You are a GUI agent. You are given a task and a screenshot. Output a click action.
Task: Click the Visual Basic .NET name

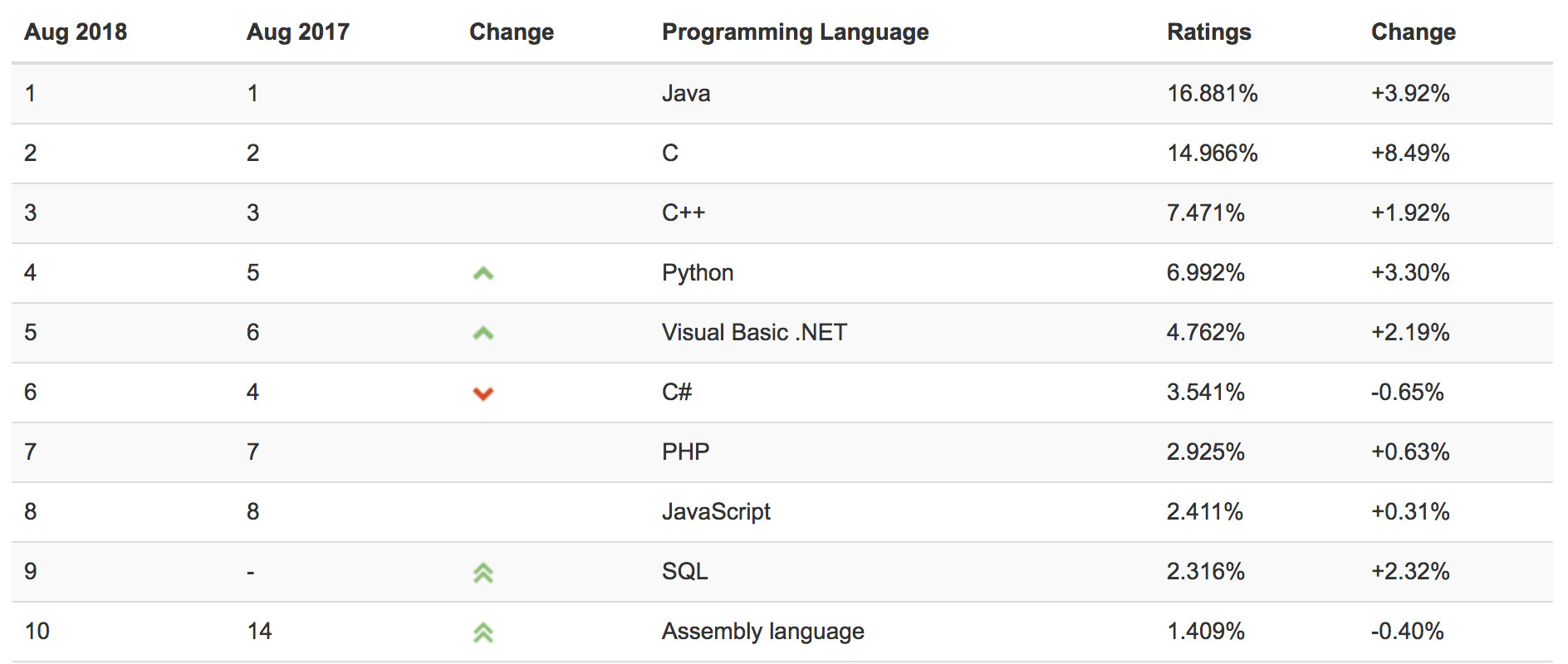(x=754, y=332)
